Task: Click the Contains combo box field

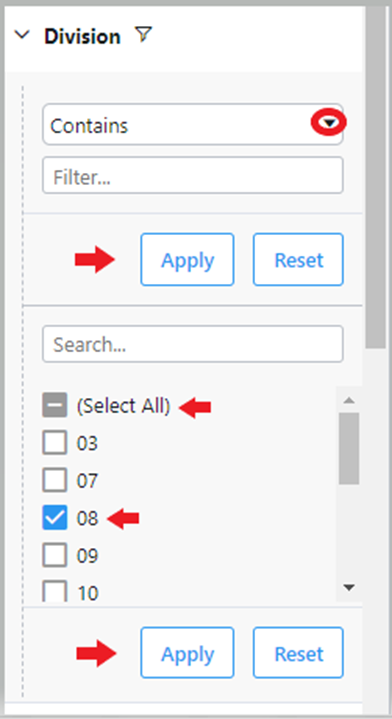Action: pos(193,124)
